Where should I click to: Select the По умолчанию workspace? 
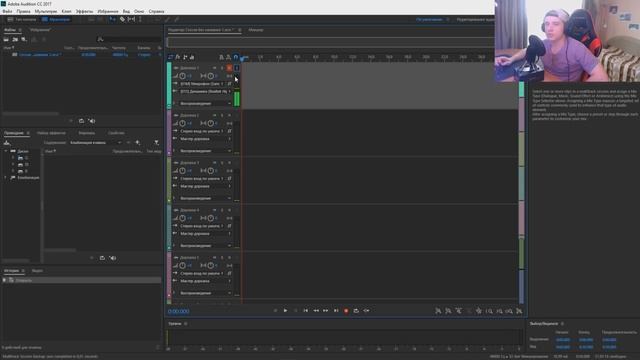(x=429, y=19)
